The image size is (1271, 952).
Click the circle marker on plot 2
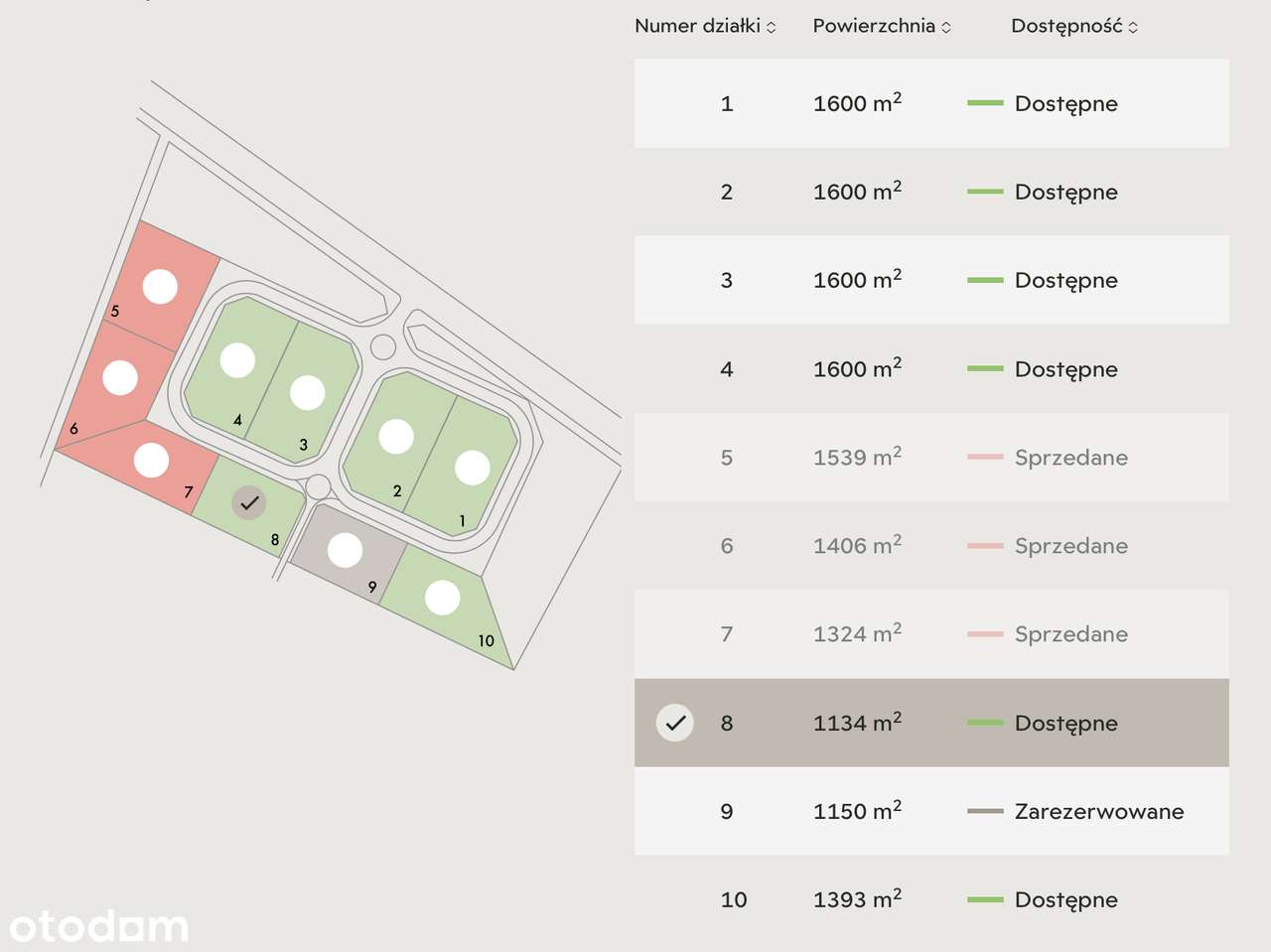[x=396, y=437]
